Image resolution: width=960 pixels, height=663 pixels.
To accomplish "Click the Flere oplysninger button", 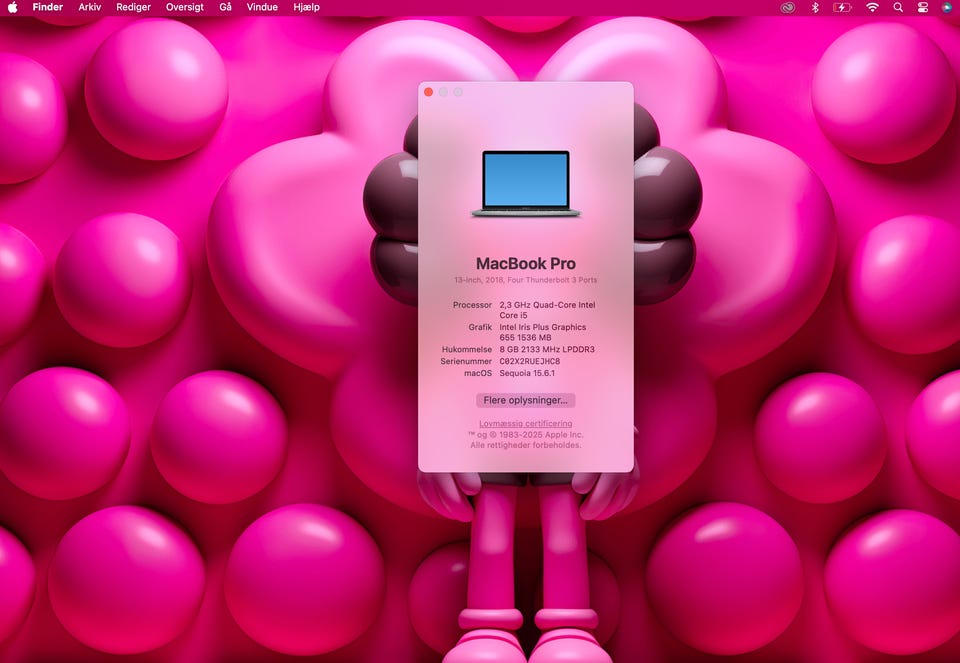I will pos(525,400).
